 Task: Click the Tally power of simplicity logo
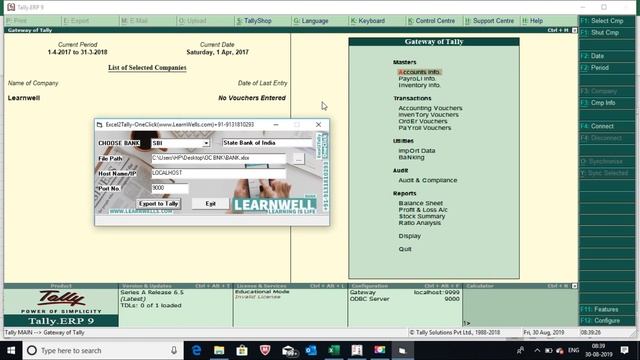click(x=61, y=302)
